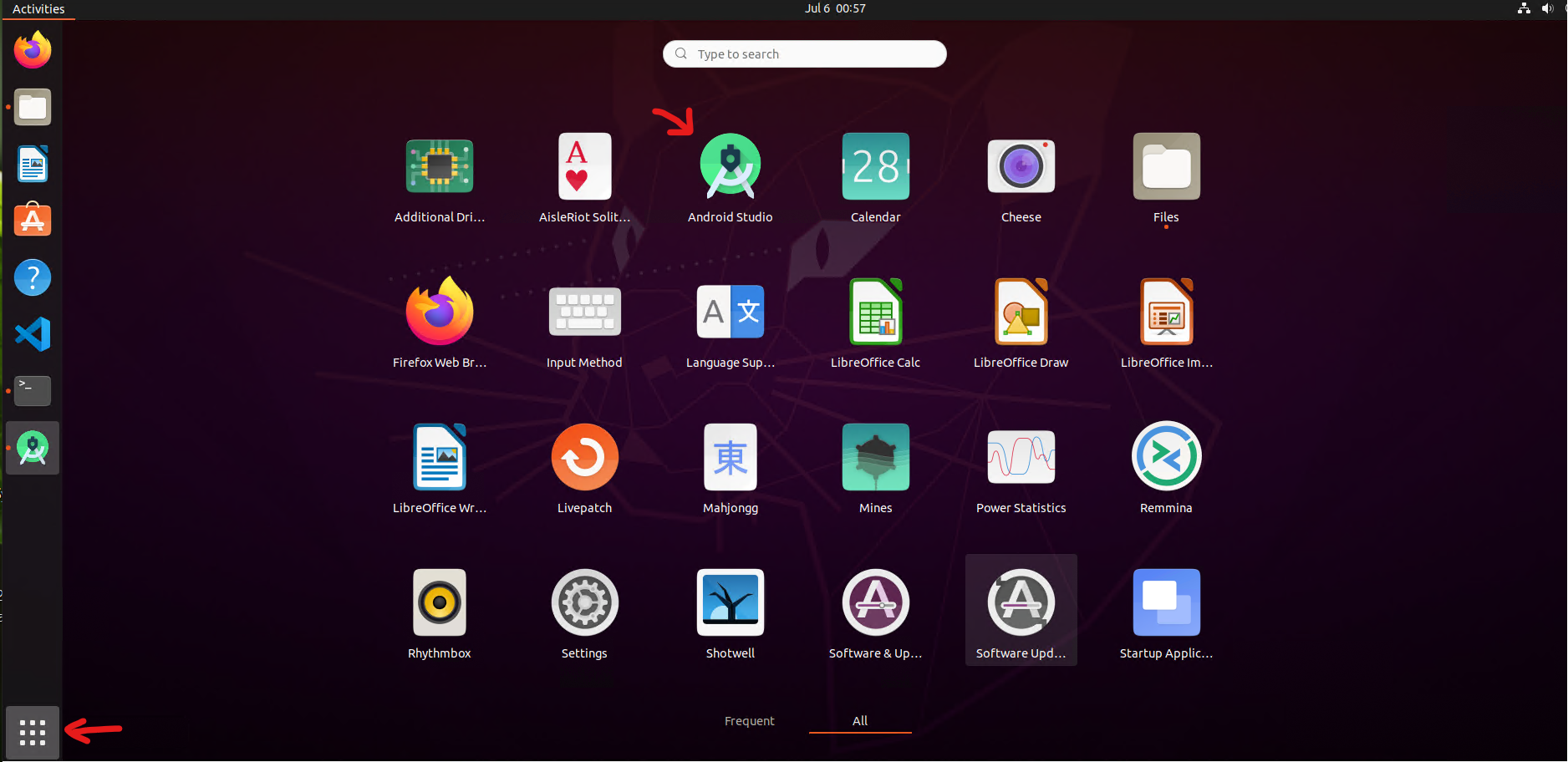Launch Shotwell photo manager
Viewport: 1568px width, 762px height.
(731, 614)
